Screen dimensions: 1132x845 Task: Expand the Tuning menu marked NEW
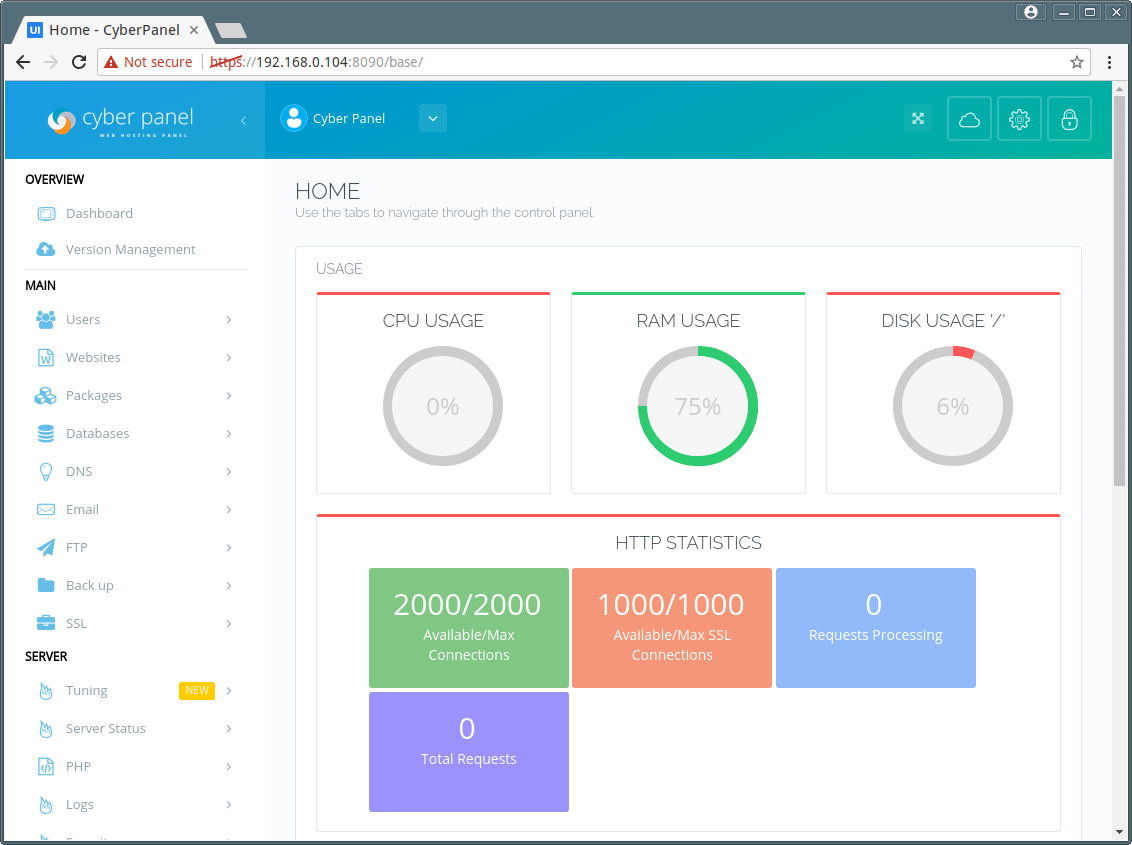coord(134,690)
